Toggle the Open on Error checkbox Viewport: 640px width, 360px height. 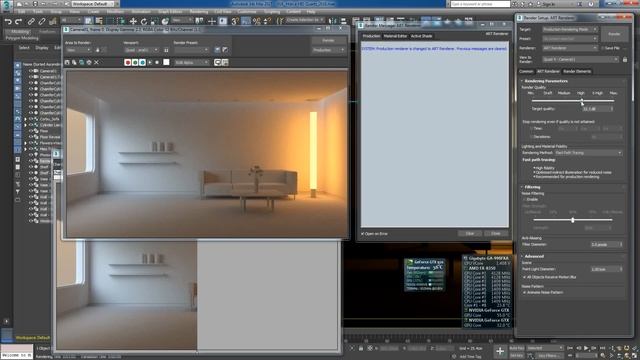point(362,234)
